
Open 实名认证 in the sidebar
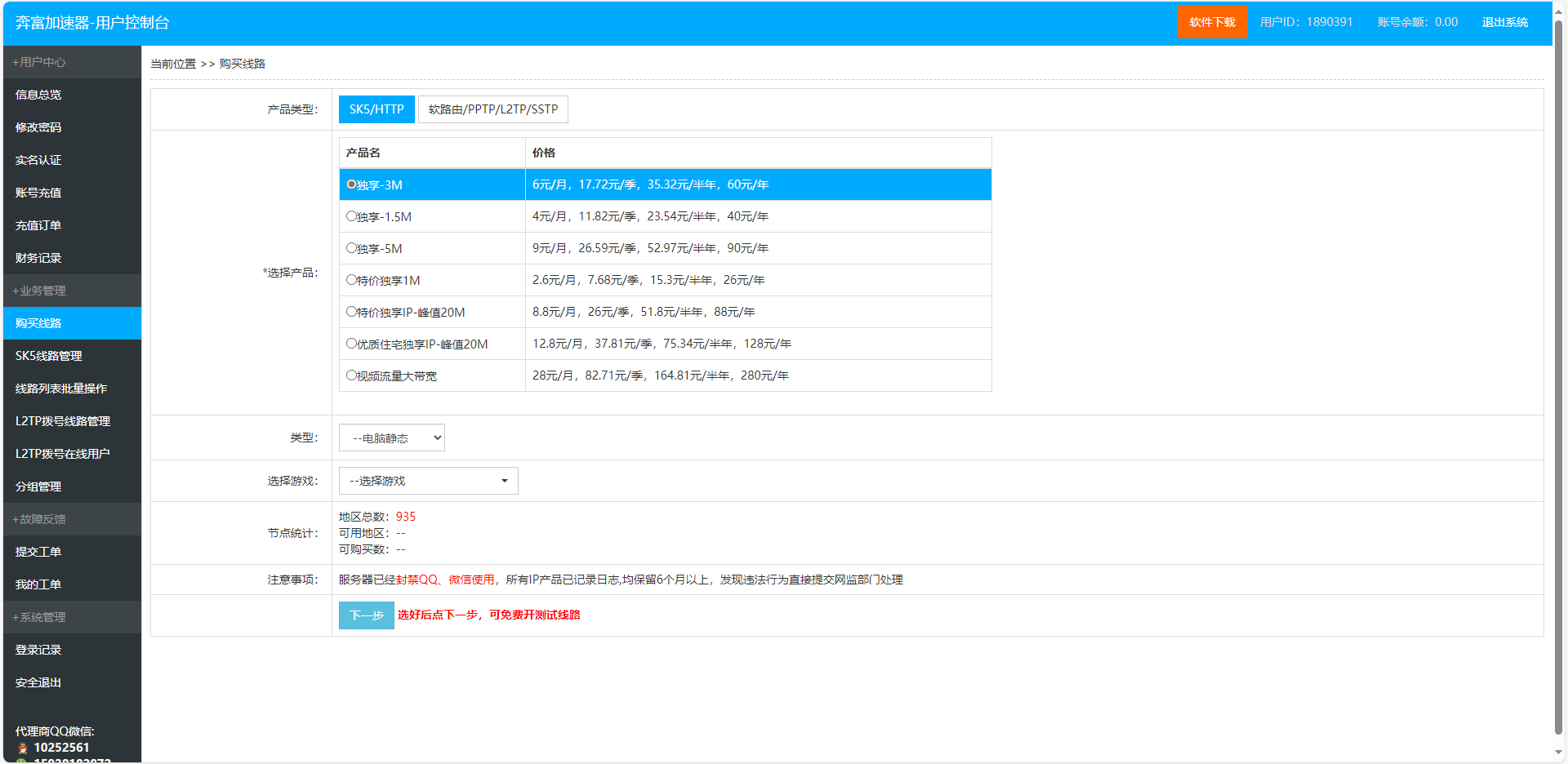click(38, 160)
